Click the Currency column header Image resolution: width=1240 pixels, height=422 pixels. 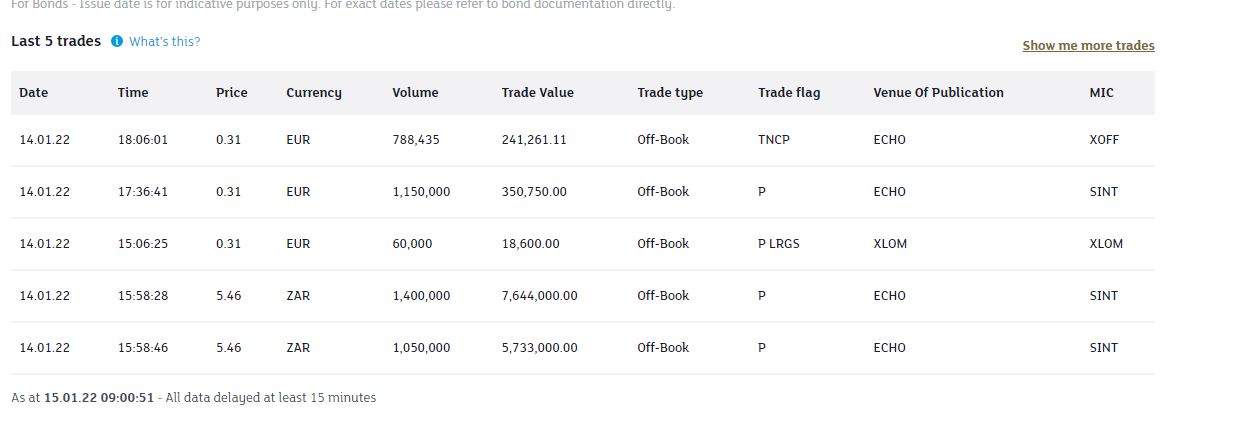[314, 93]
